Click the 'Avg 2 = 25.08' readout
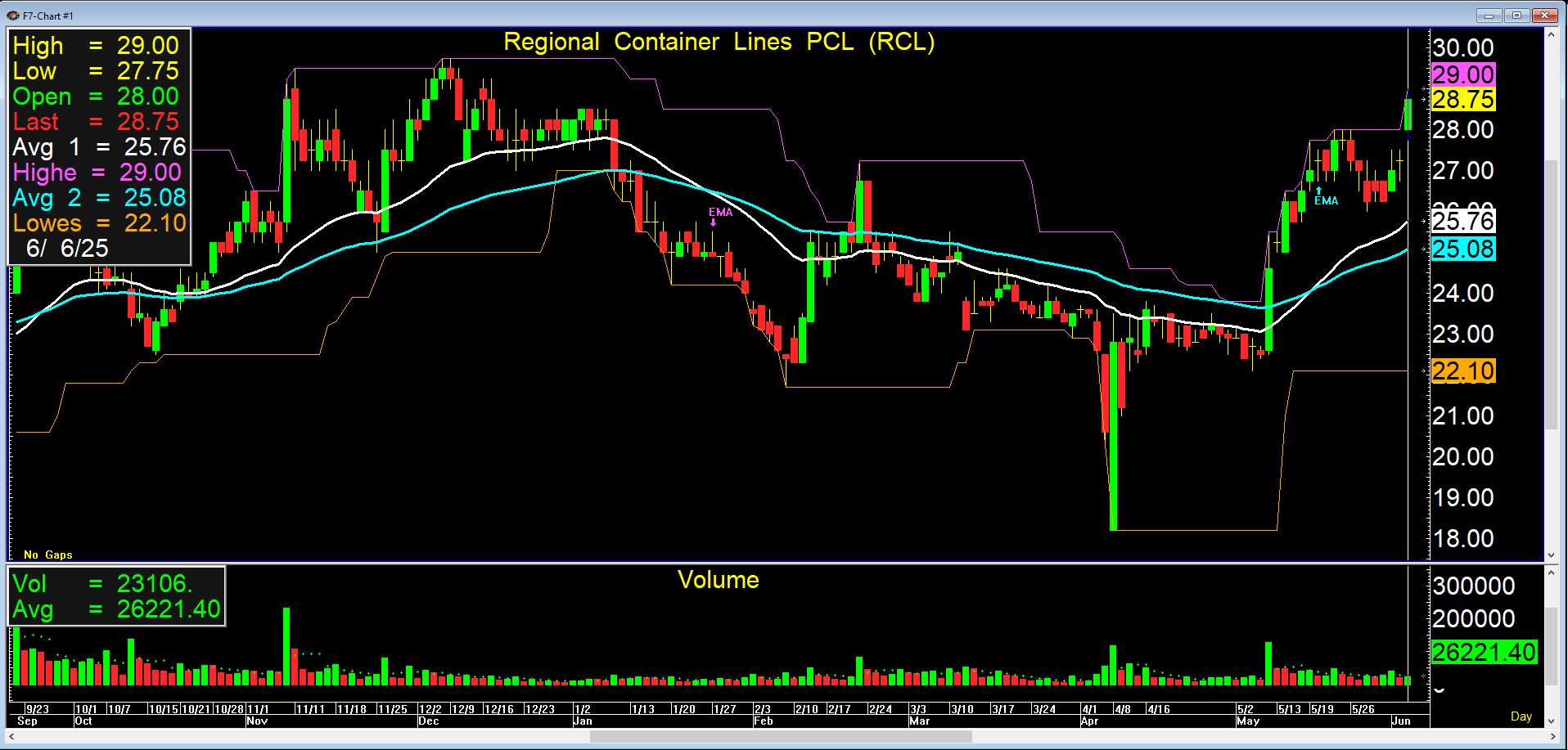The image size is (1568, 750). [x=99, y=198]
